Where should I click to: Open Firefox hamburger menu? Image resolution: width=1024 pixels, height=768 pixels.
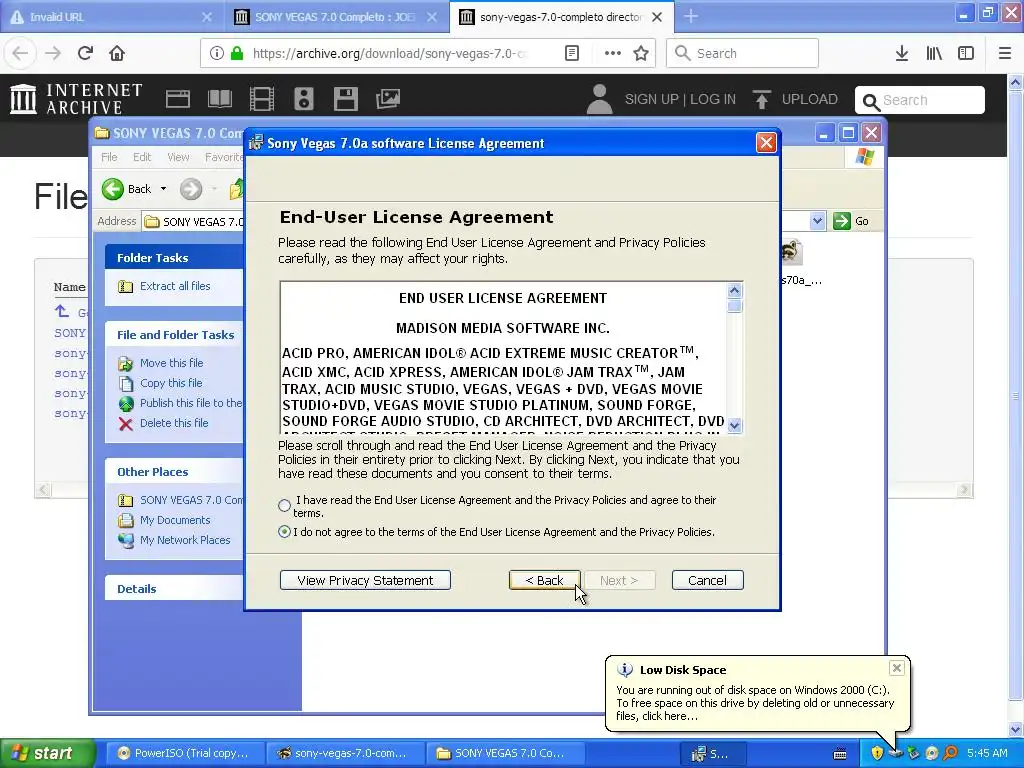click(x=1005, y=53)
